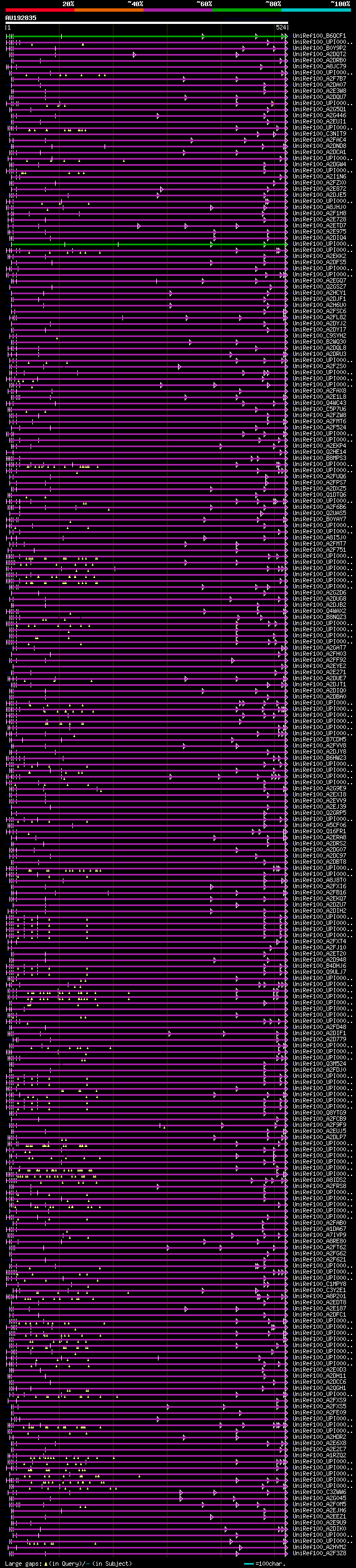
Task: Click the ~40% legend label
Action: coord(135,4)
